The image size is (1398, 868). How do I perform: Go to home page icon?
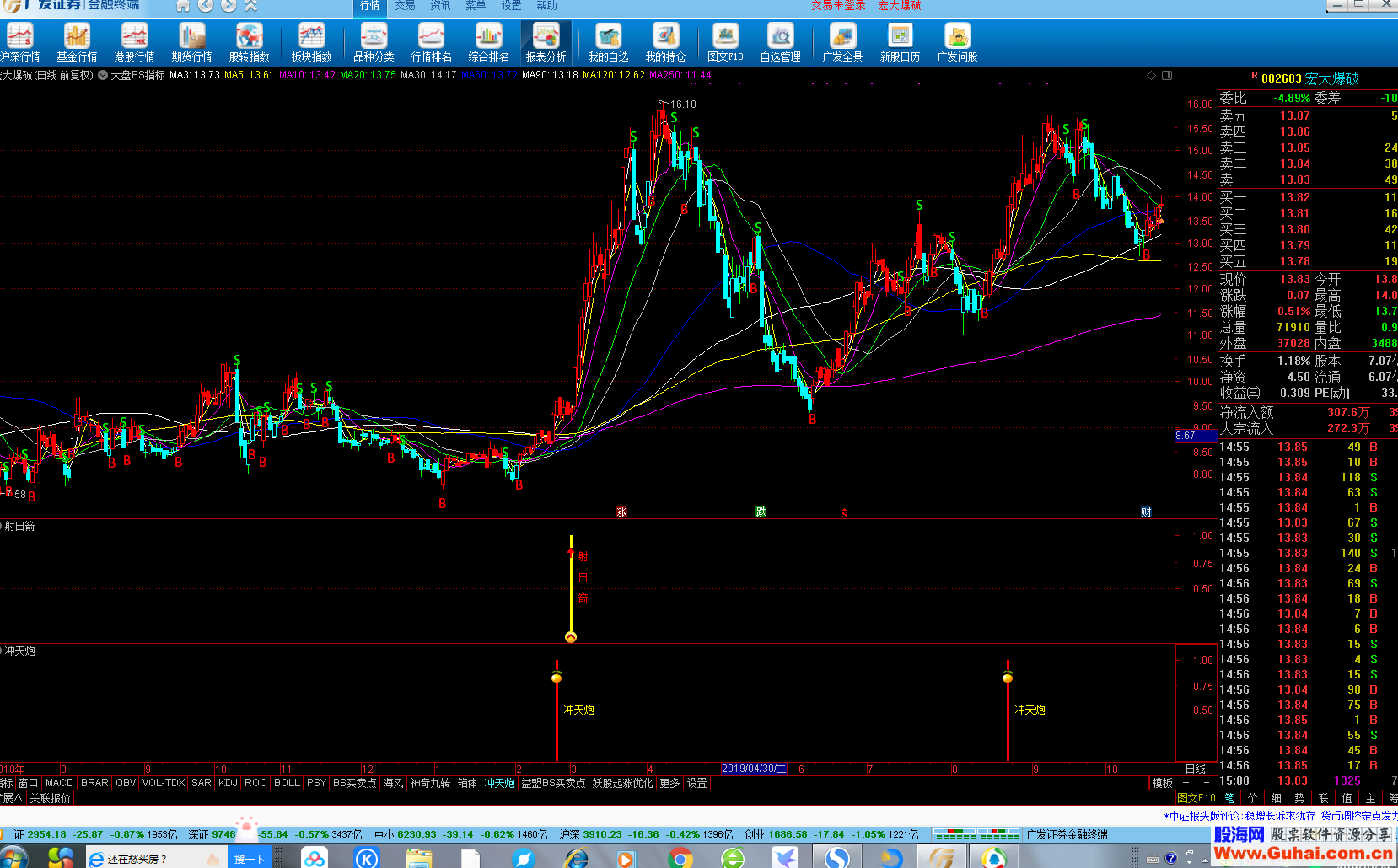click(x=183, y=5)
